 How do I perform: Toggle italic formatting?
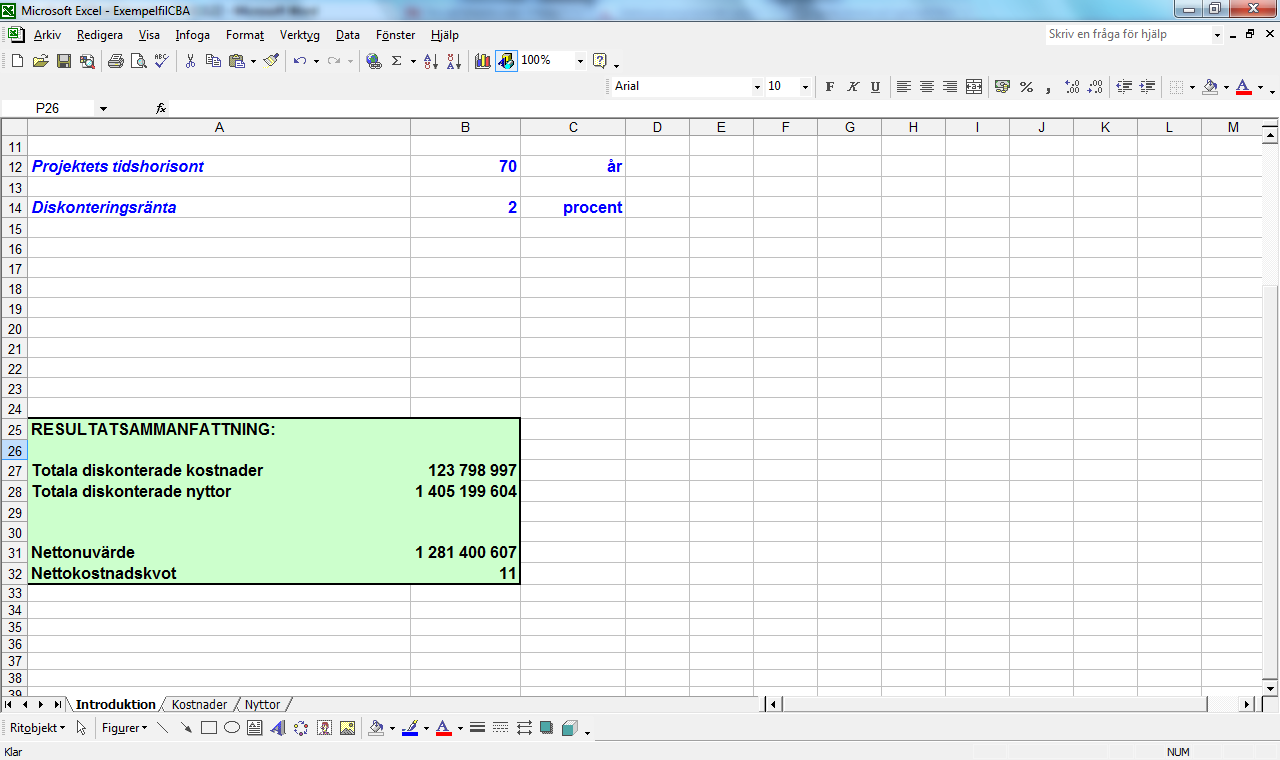coord(853,87)
